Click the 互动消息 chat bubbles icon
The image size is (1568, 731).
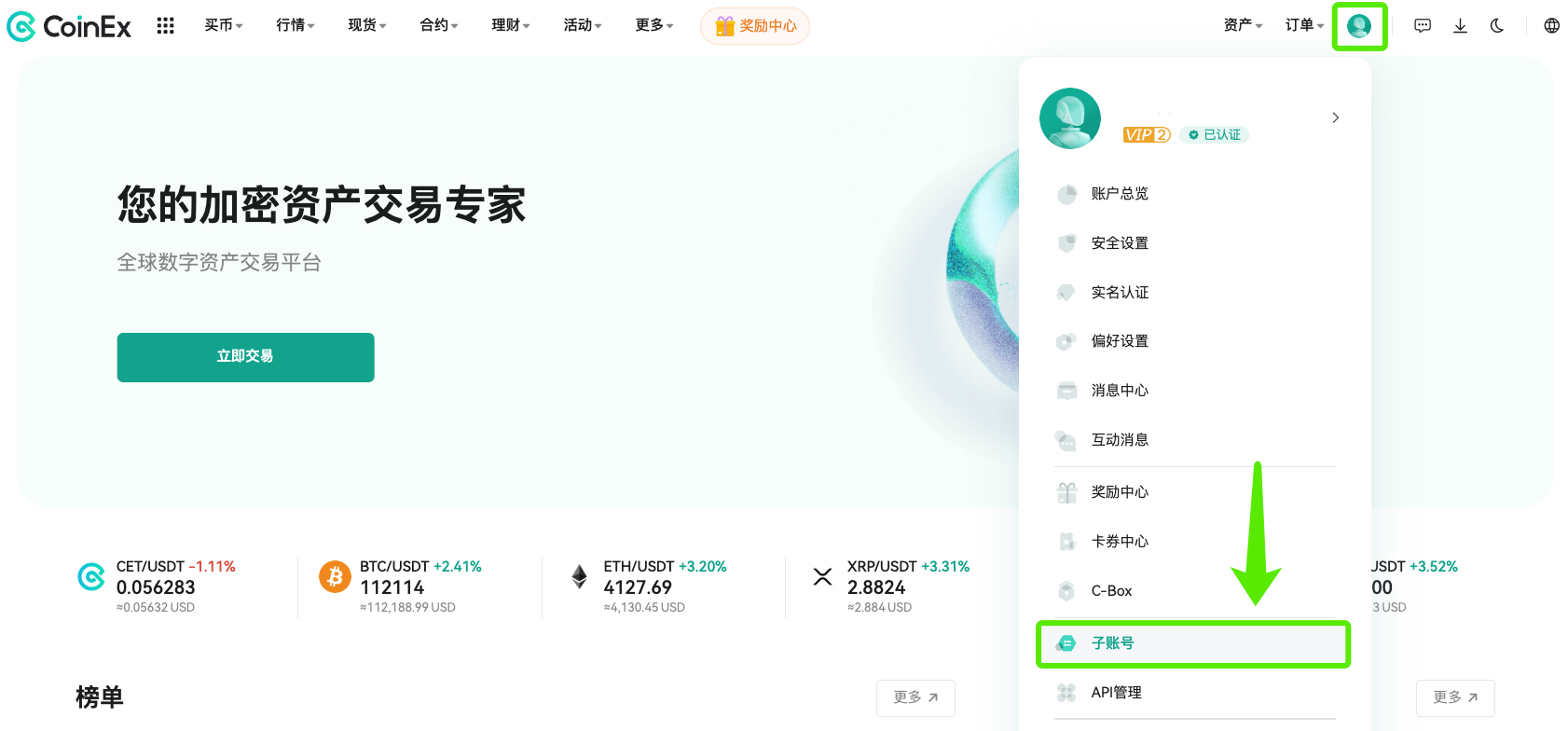(x=1066, y=440)
